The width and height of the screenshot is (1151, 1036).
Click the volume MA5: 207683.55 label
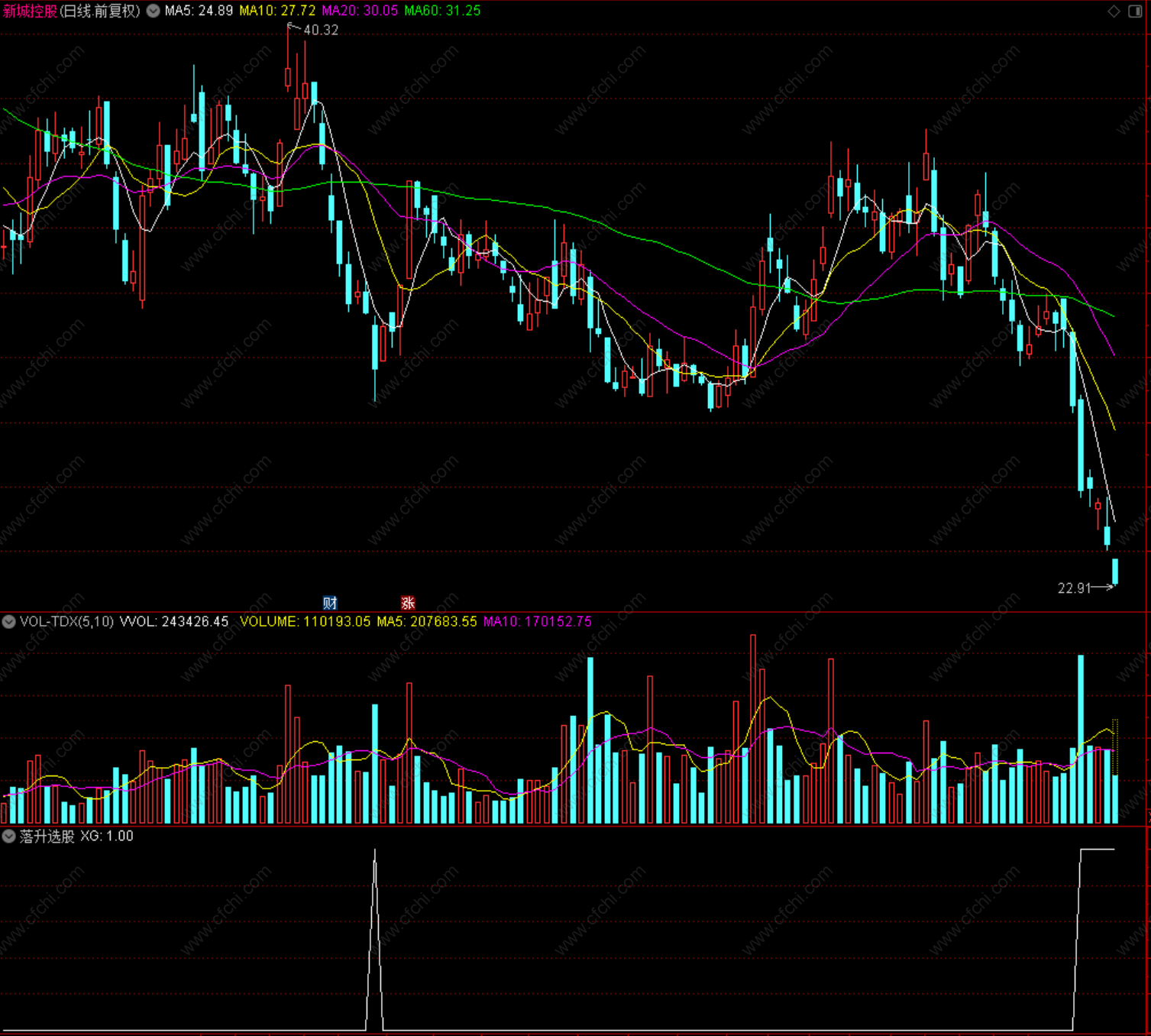click(427, 622)
